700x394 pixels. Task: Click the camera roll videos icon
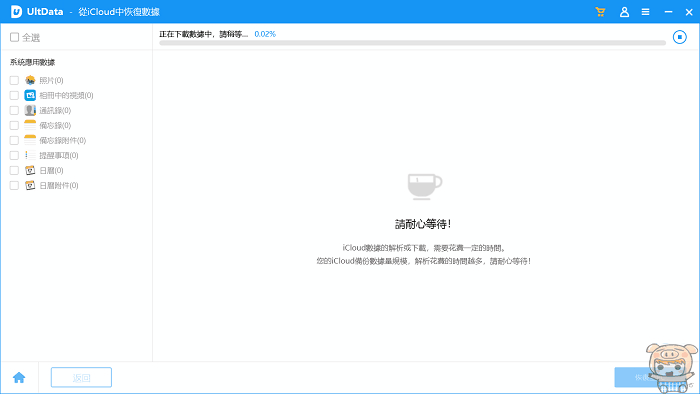pos(30,95)
